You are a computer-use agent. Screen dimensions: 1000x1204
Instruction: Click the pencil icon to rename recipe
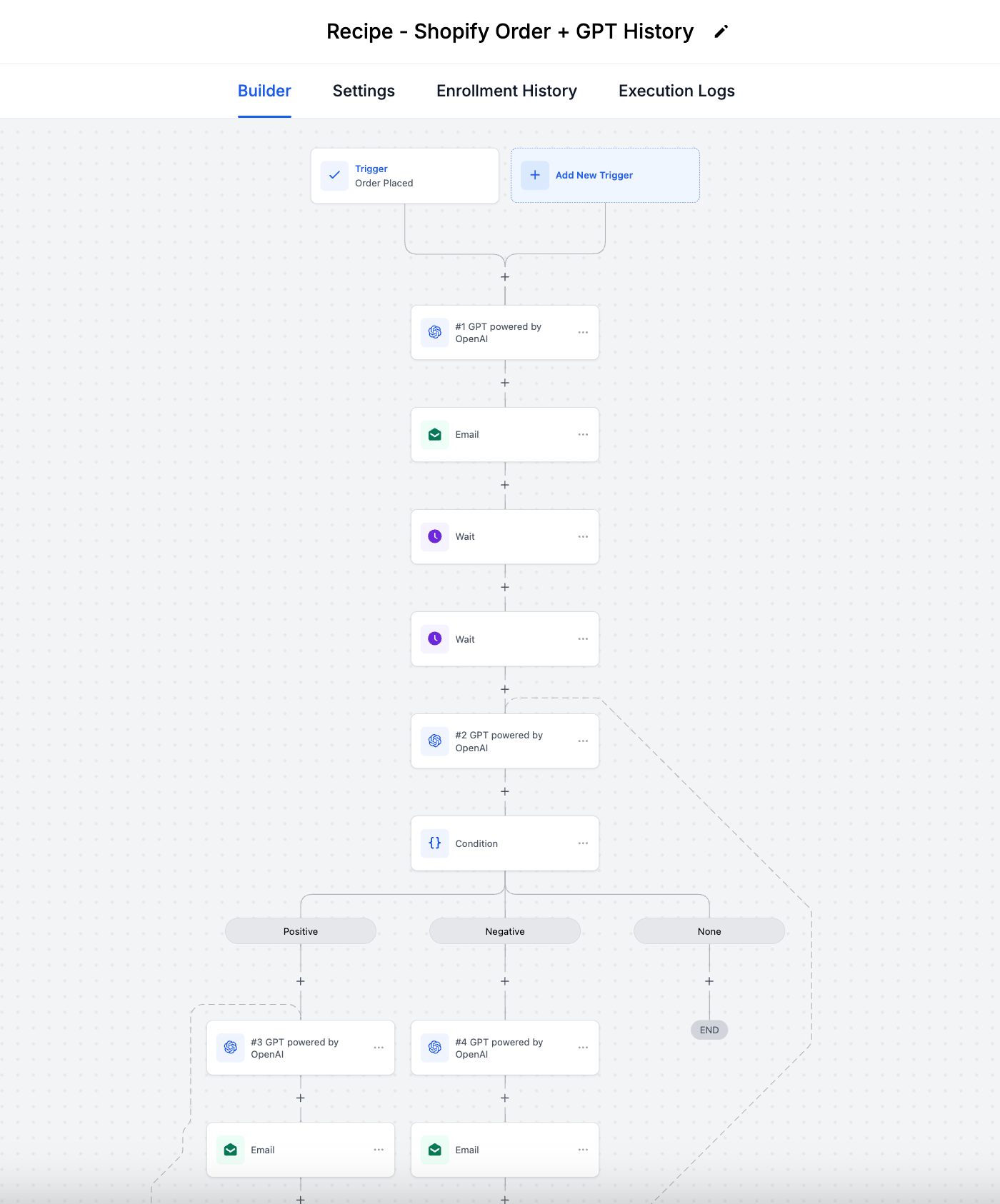coord(721,31)
